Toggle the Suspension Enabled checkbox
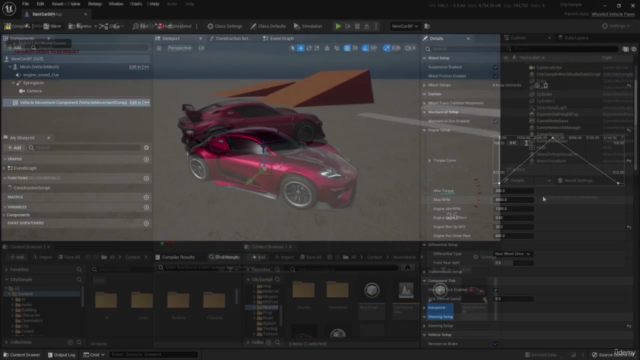The width and height of the screenshot is (640, 360). click(496, 67)
